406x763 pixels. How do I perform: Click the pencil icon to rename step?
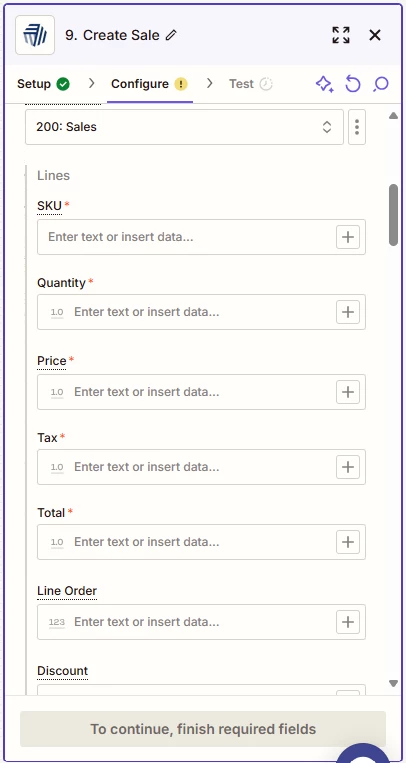coord(171,35)
